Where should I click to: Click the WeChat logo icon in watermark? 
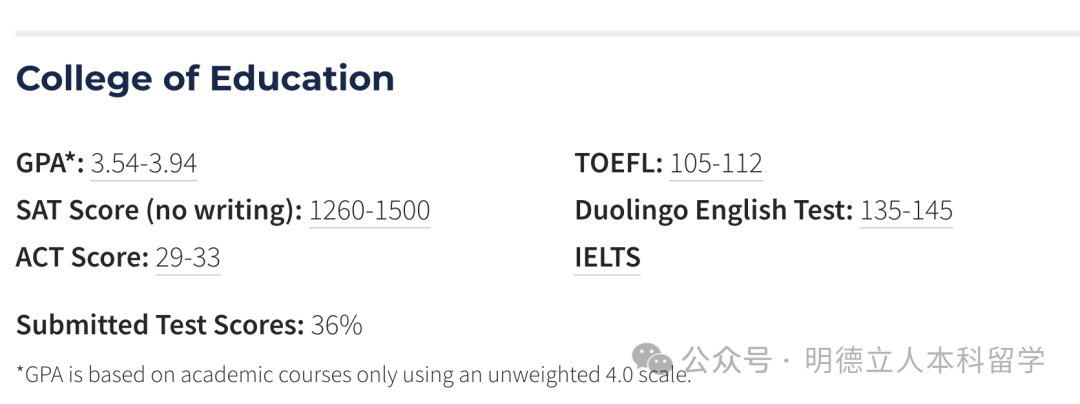point(652,359)
